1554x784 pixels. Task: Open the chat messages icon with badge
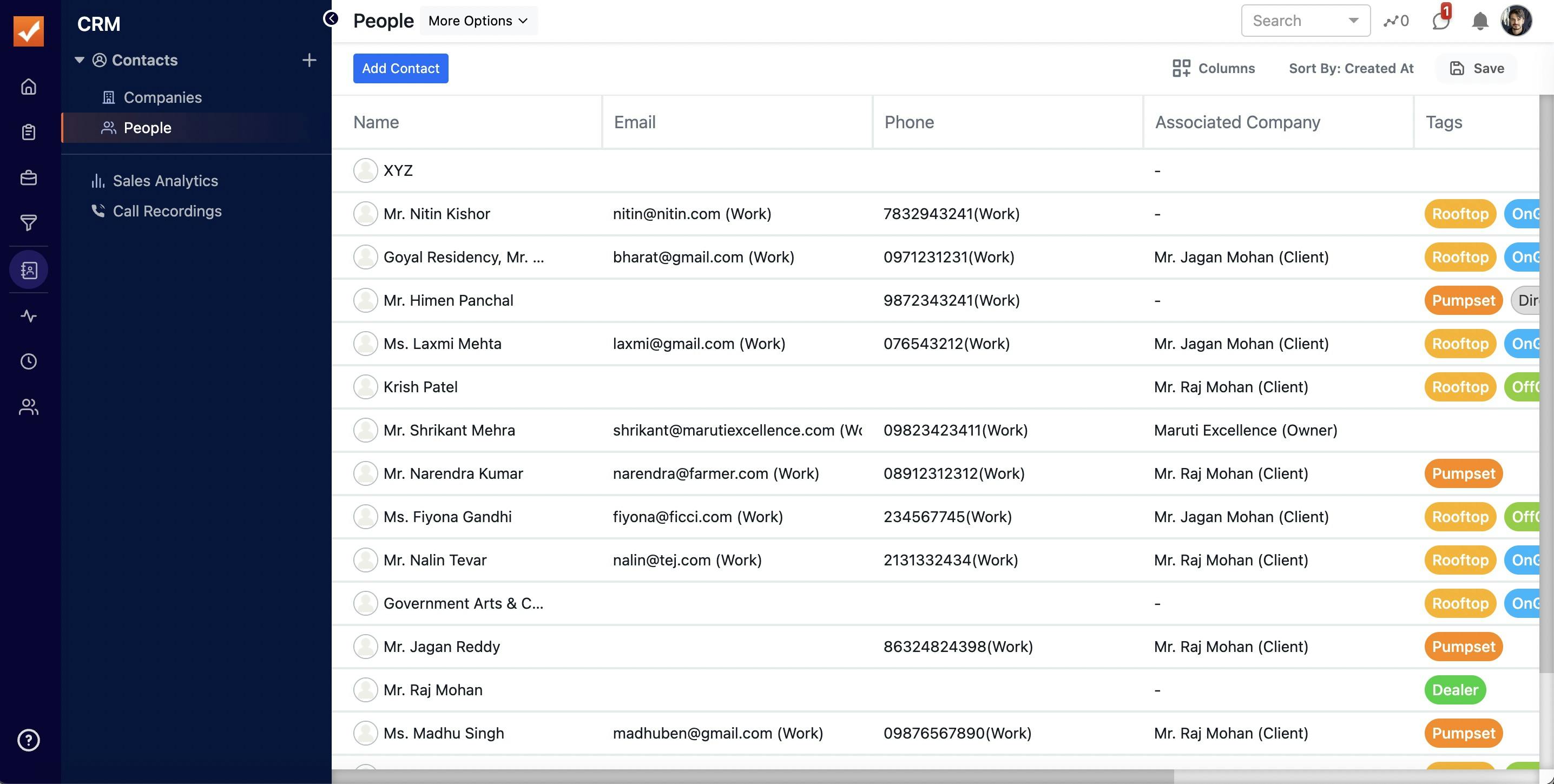pyautogui.click(x=1440, y=21)
